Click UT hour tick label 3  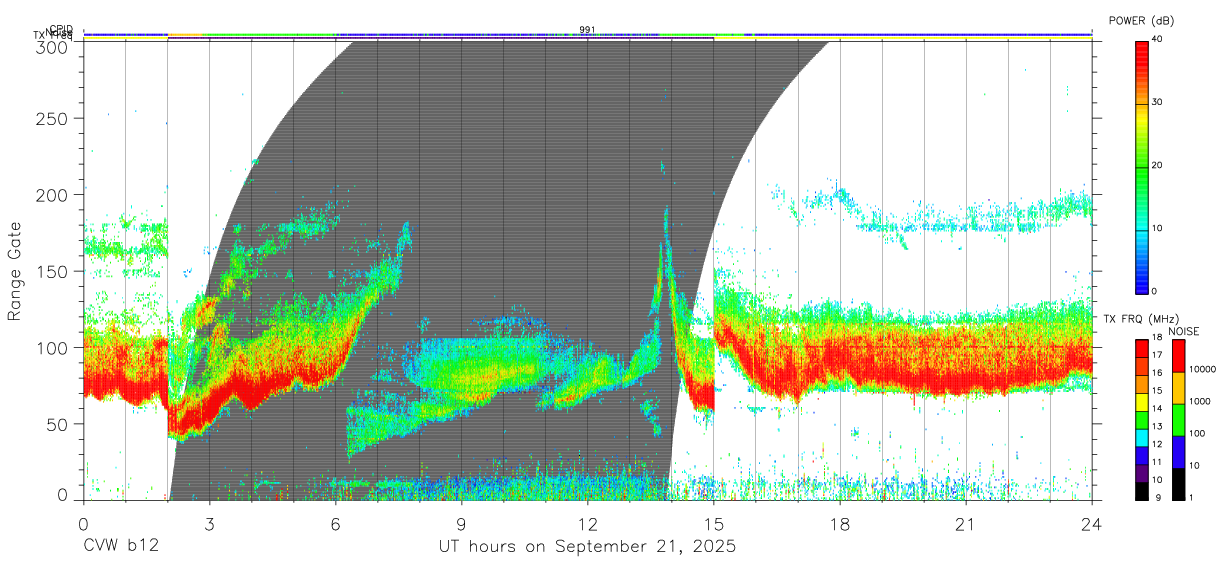(x=209, y=523)
